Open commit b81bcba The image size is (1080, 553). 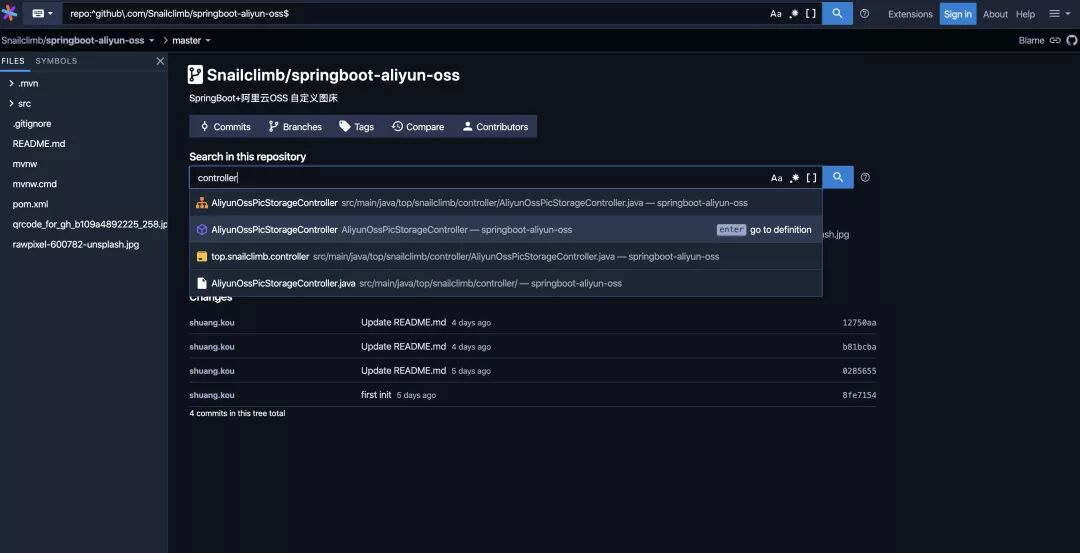pos(859,346)
